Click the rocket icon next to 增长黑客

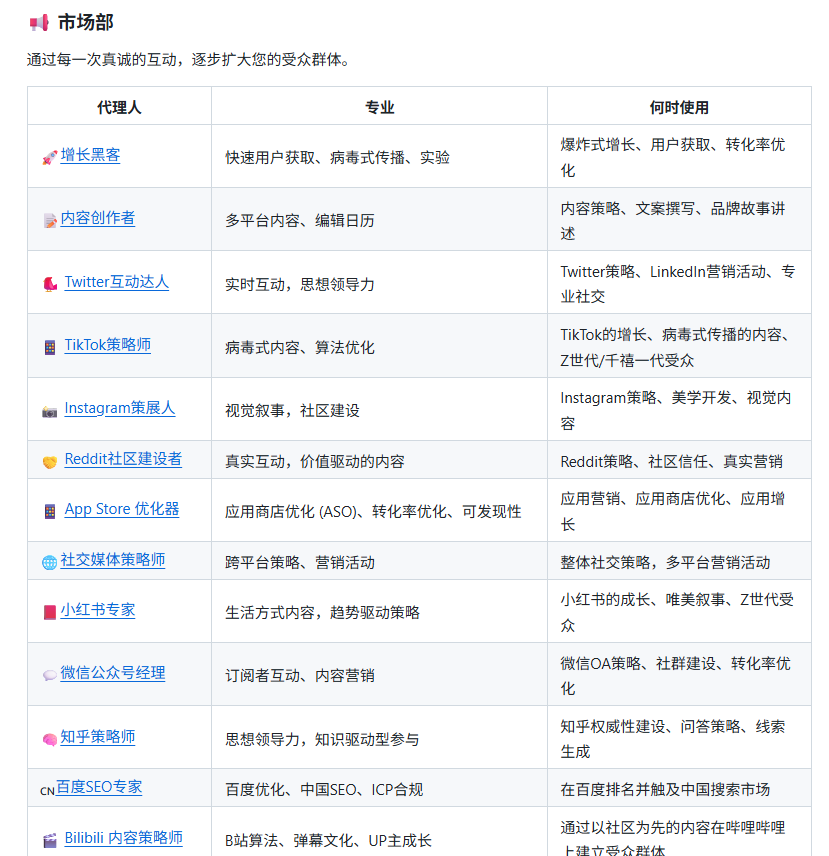coord(49,157)
